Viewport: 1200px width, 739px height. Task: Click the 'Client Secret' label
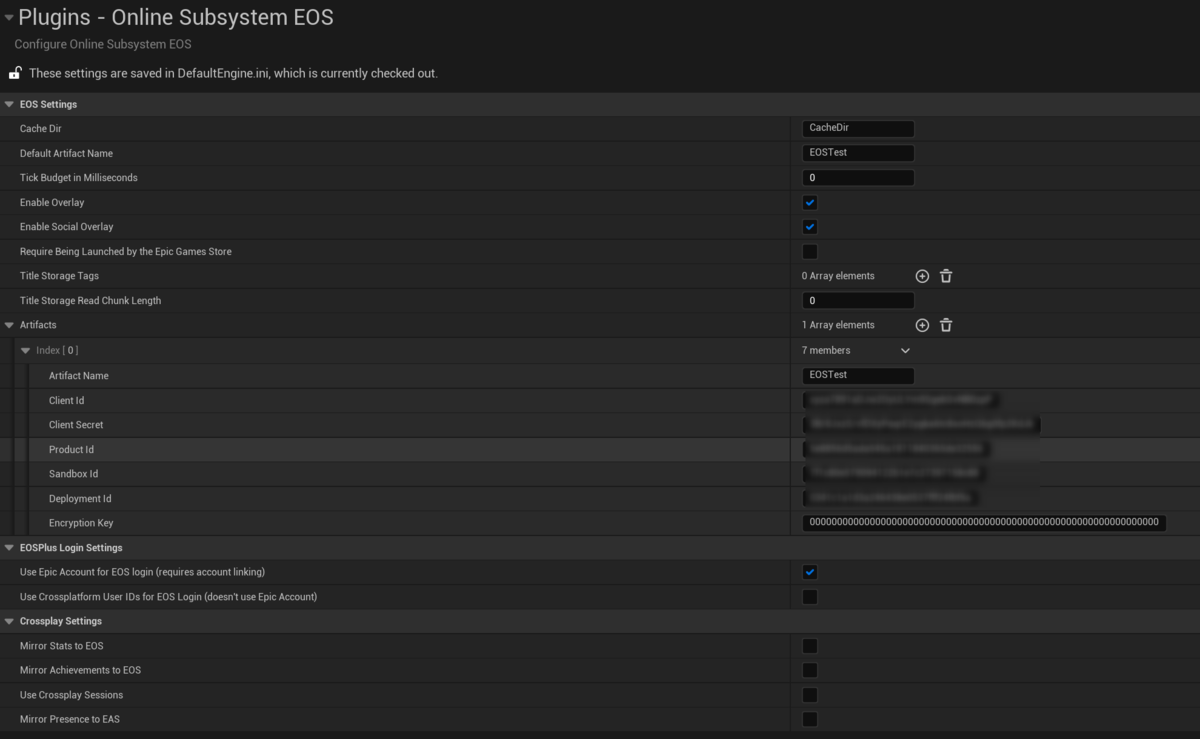pyautogui.click(x=76, y=425)
